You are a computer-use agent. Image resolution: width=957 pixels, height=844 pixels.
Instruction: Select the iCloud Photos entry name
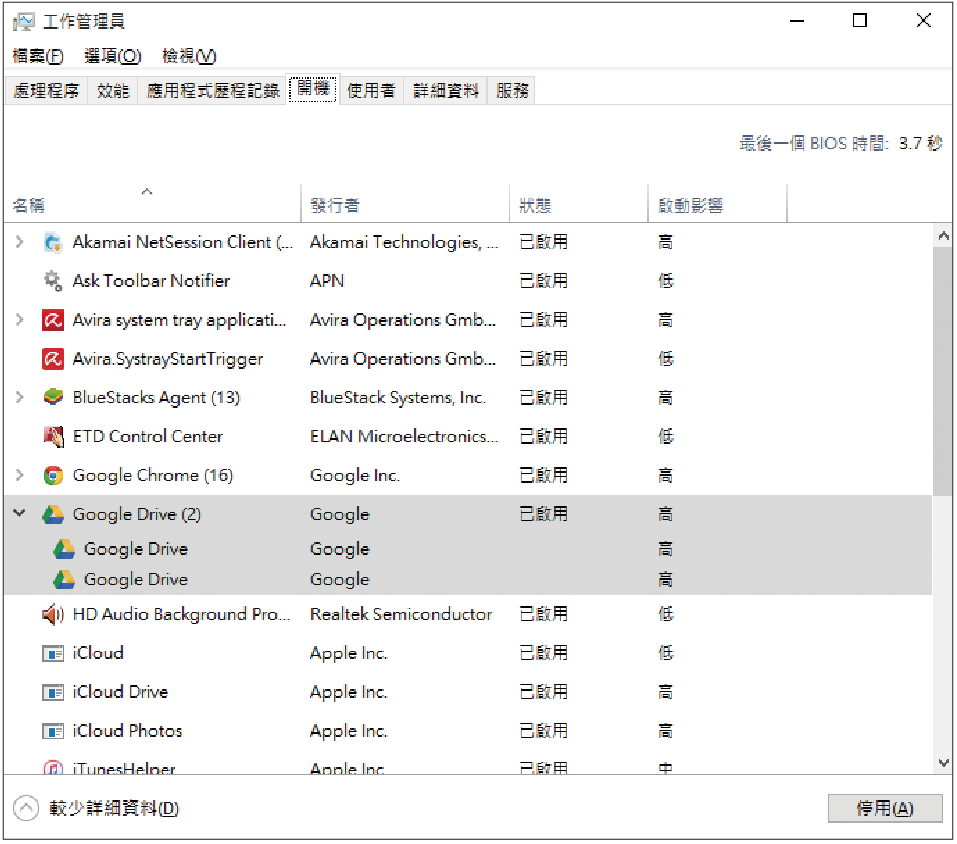(127, 731)
